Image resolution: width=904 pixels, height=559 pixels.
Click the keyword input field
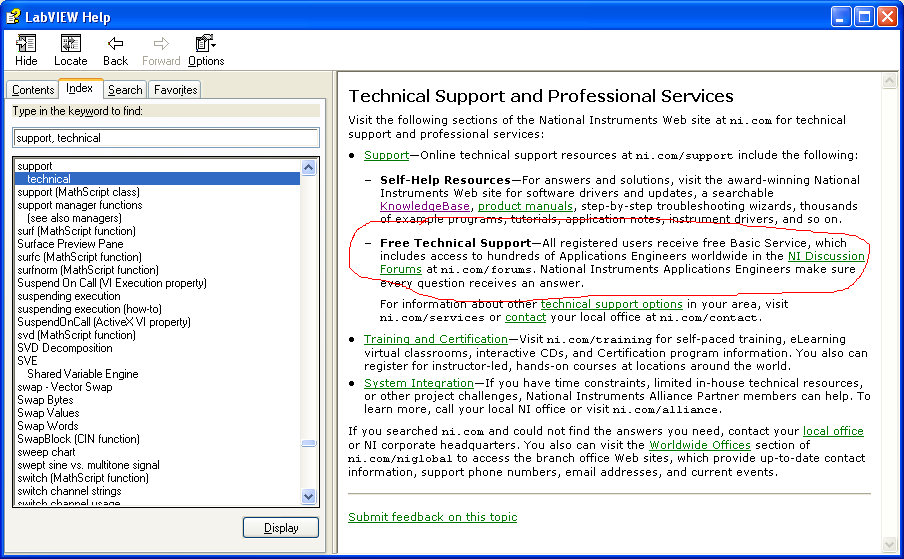coord(166,138)
